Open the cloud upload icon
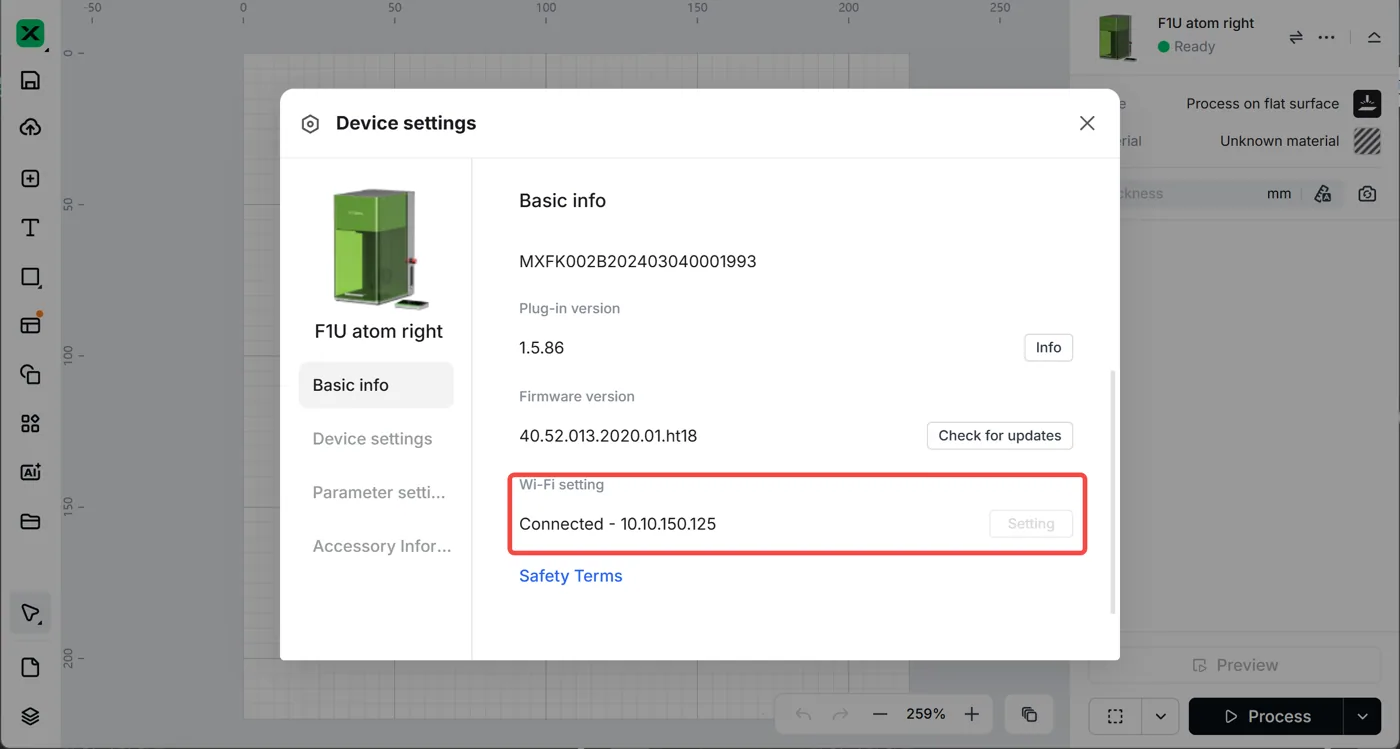This screenshot has width=1400, height=749. [30, 128]
